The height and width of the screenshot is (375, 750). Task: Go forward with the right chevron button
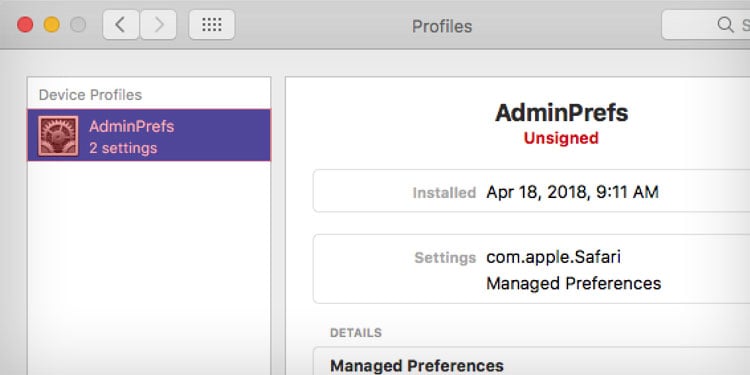pos(158,24)
